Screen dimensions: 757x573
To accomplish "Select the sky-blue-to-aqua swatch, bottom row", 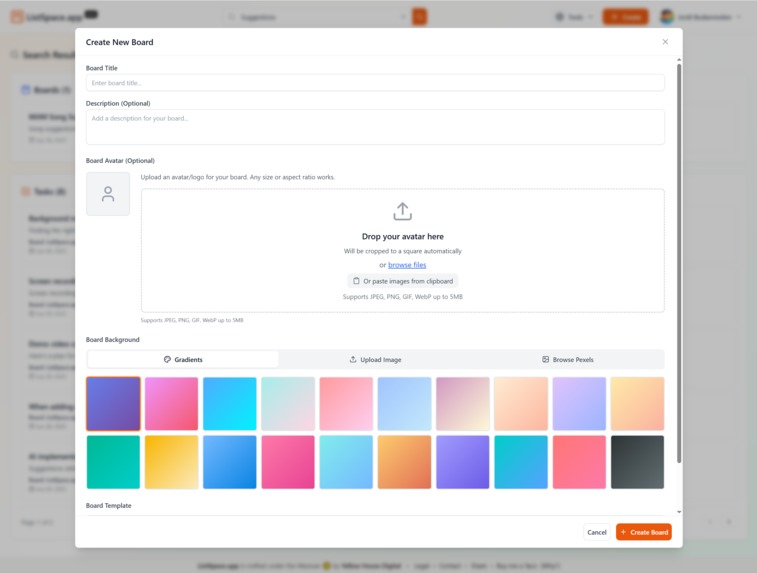I will pyautogui.click(x=346, y=462).
